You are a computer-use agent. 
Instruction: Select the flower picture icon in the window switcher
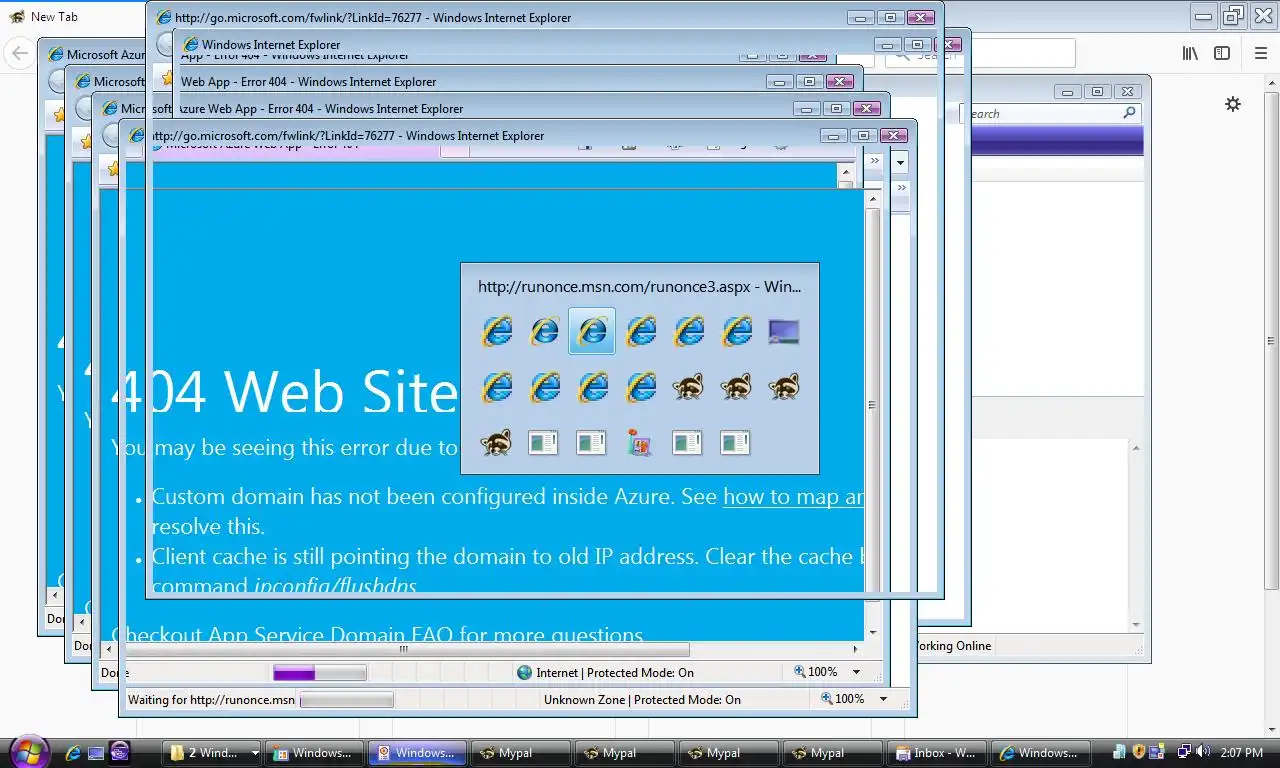(640, 442)
